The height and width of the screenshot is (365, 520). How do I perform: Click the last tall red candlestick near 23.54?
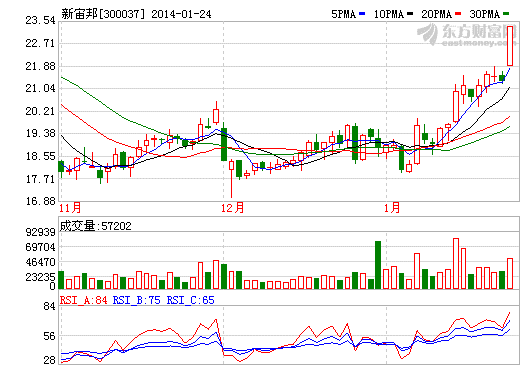[x=510, y=46]
